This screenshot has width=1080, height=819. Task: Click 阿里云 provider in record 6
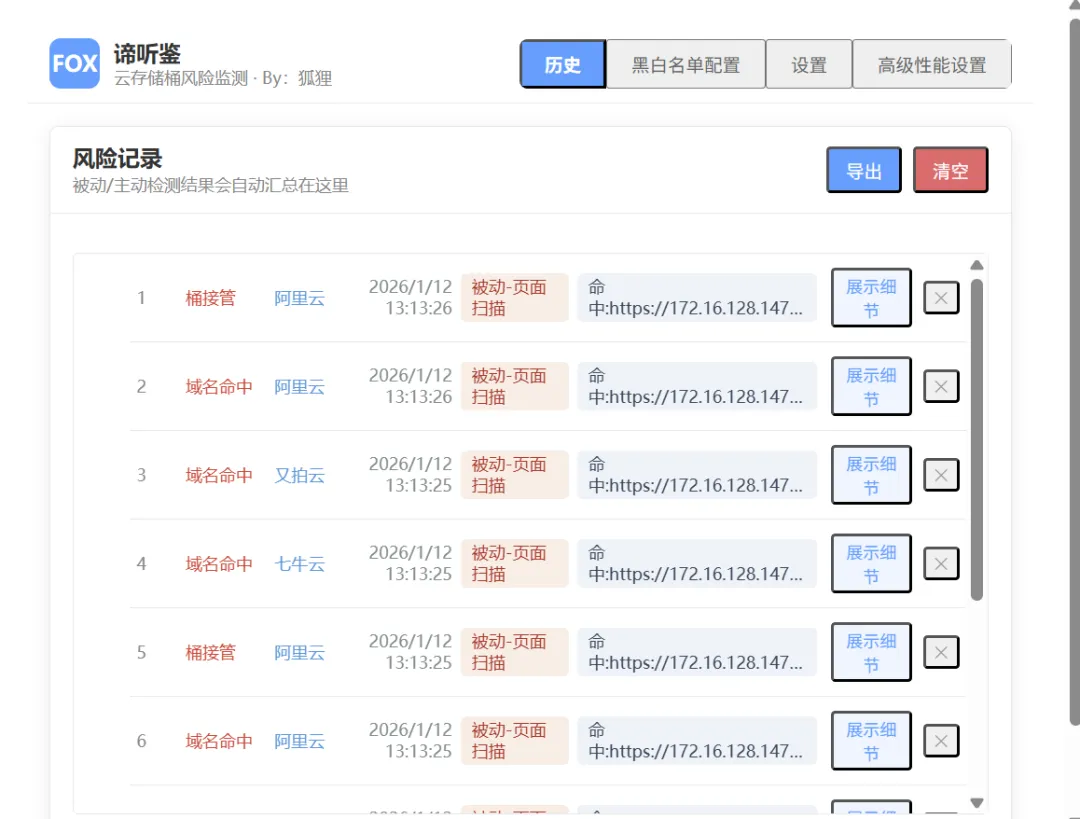(x=300, y=741)
